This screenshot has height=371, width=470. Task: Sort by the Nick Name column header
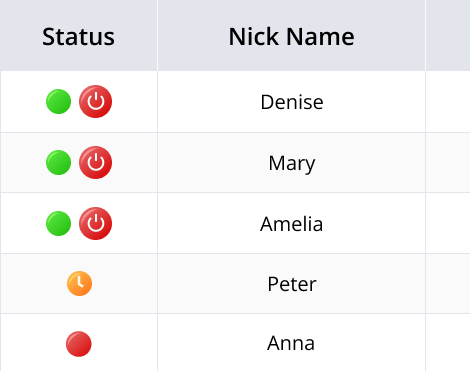point(291,35)
